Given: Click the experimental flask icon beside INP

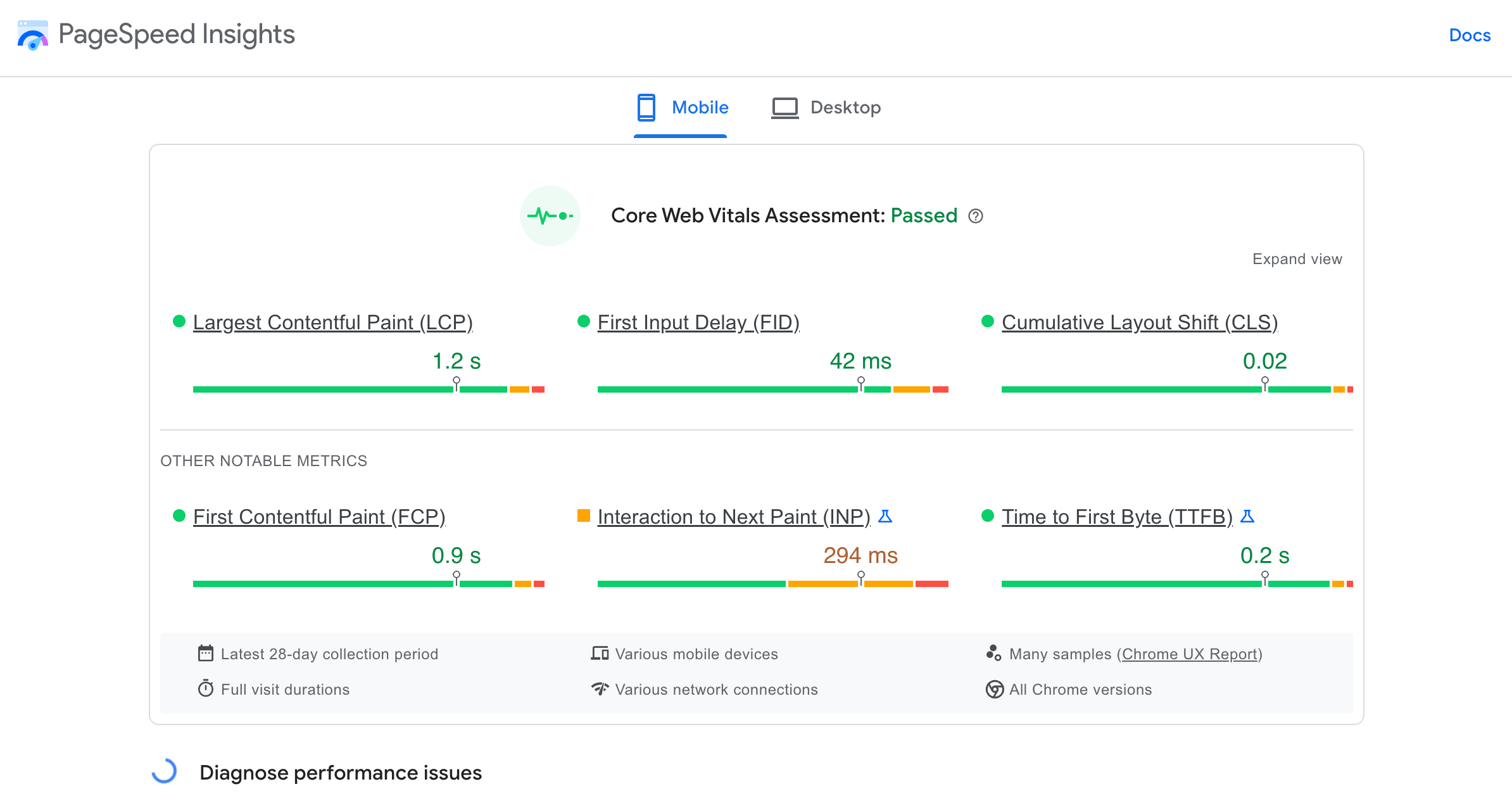Looking at the screenshot, I should point(885,517).
